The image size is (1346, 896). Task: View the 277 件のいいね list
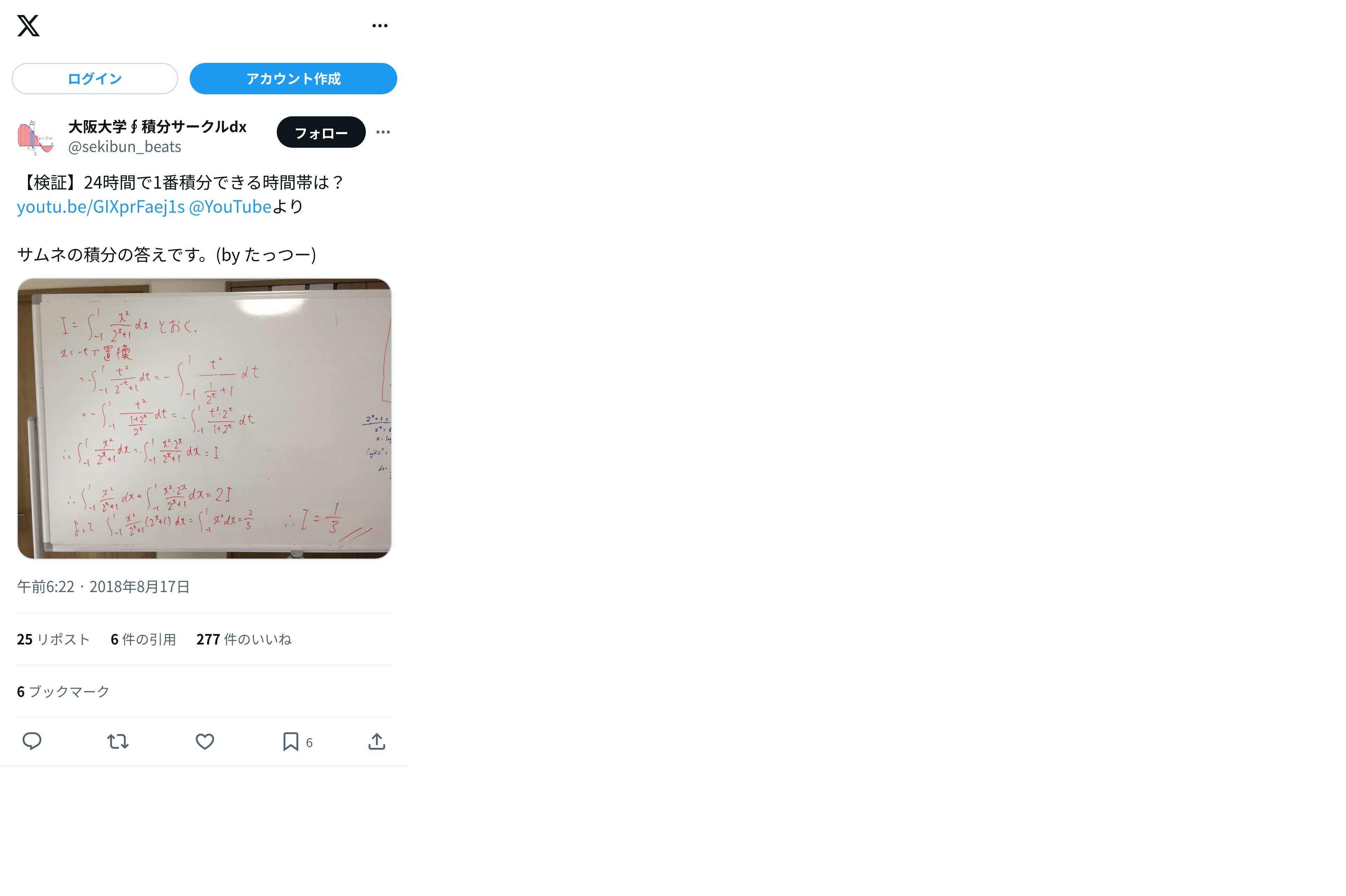[x=244, y=640]
